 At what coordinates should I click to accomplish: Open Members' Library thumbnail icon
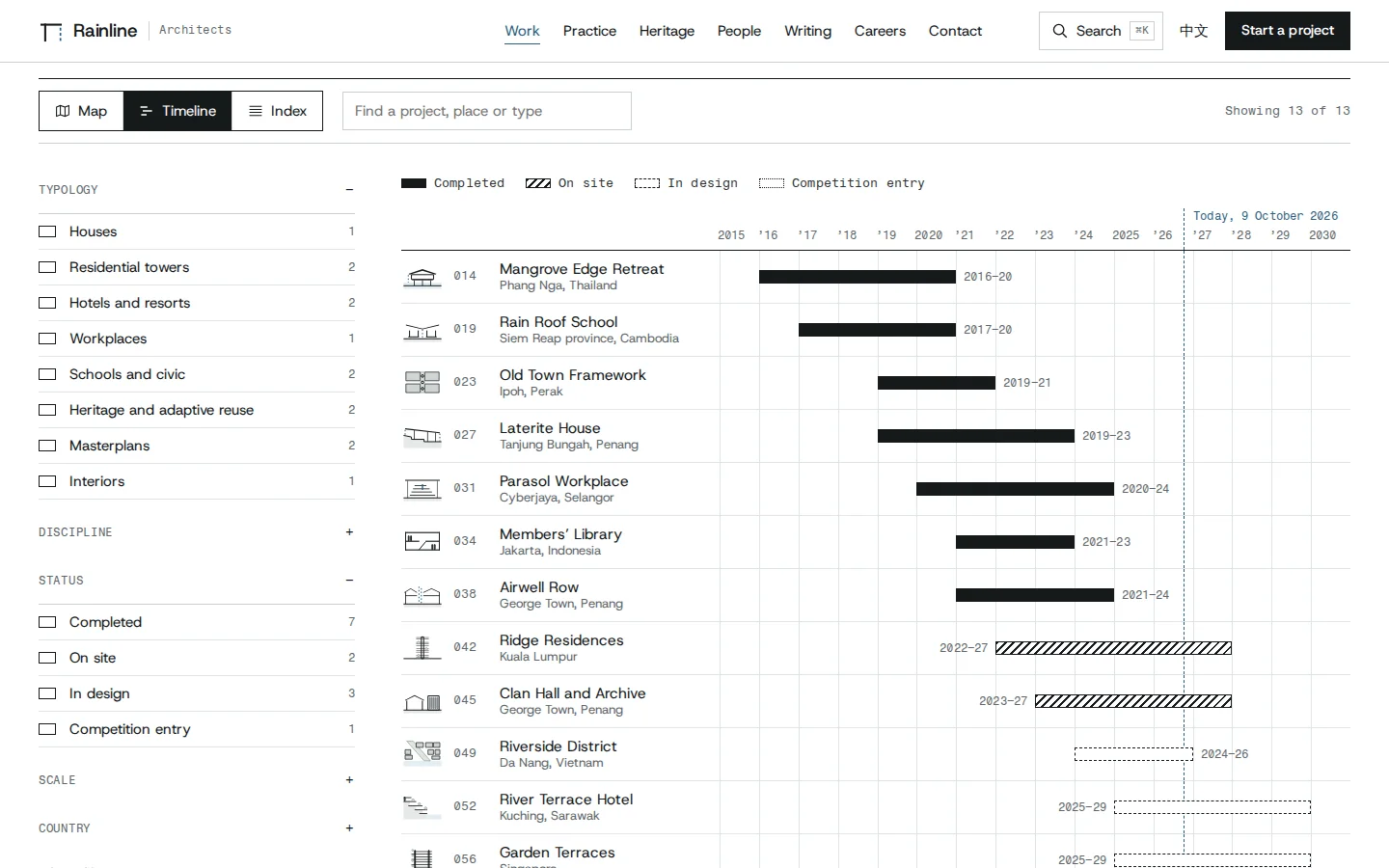pos(422,542)
